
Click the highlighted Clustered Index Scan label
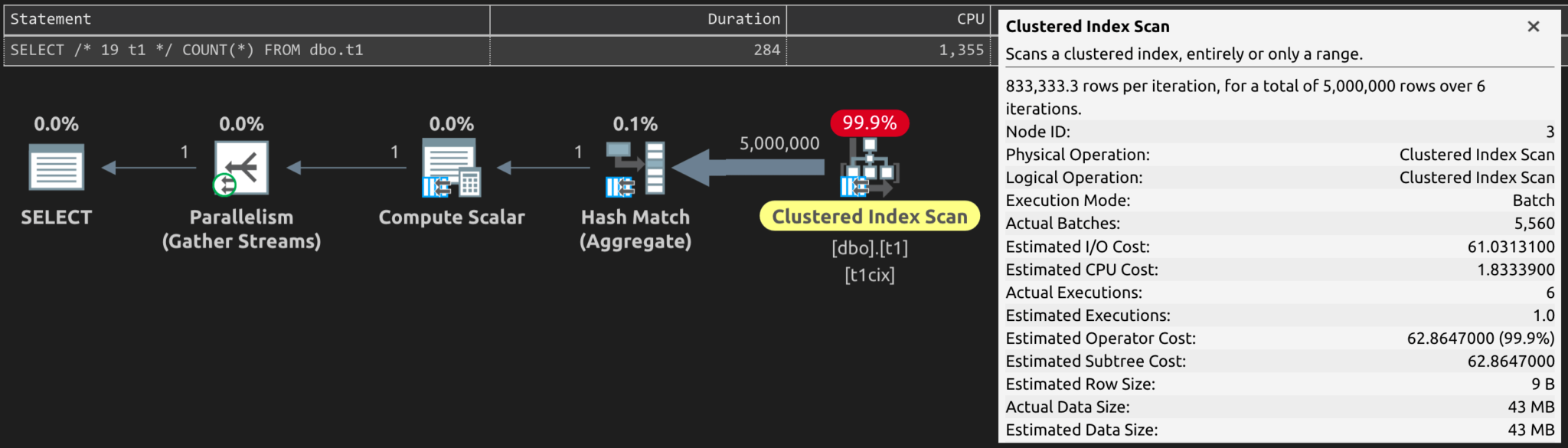click(x=869, y=217)
